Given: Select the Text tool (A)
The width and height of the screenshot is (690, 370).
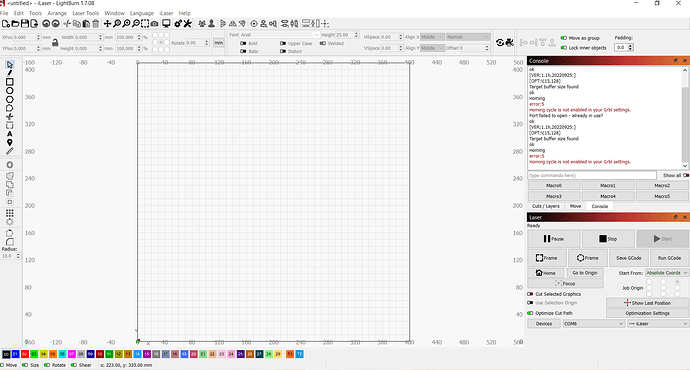Looking at the screenshot, I should (x=10, y=134).
